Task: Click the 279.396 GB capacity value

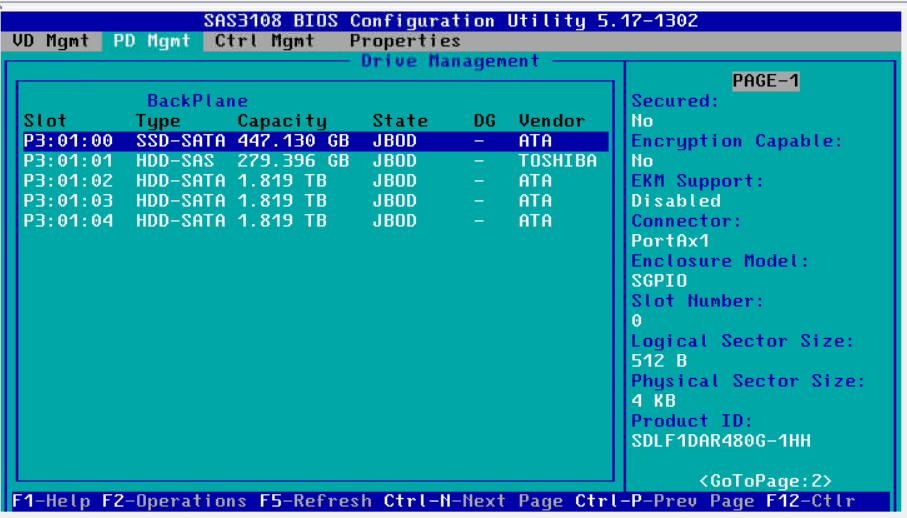Action: point(293,161)
